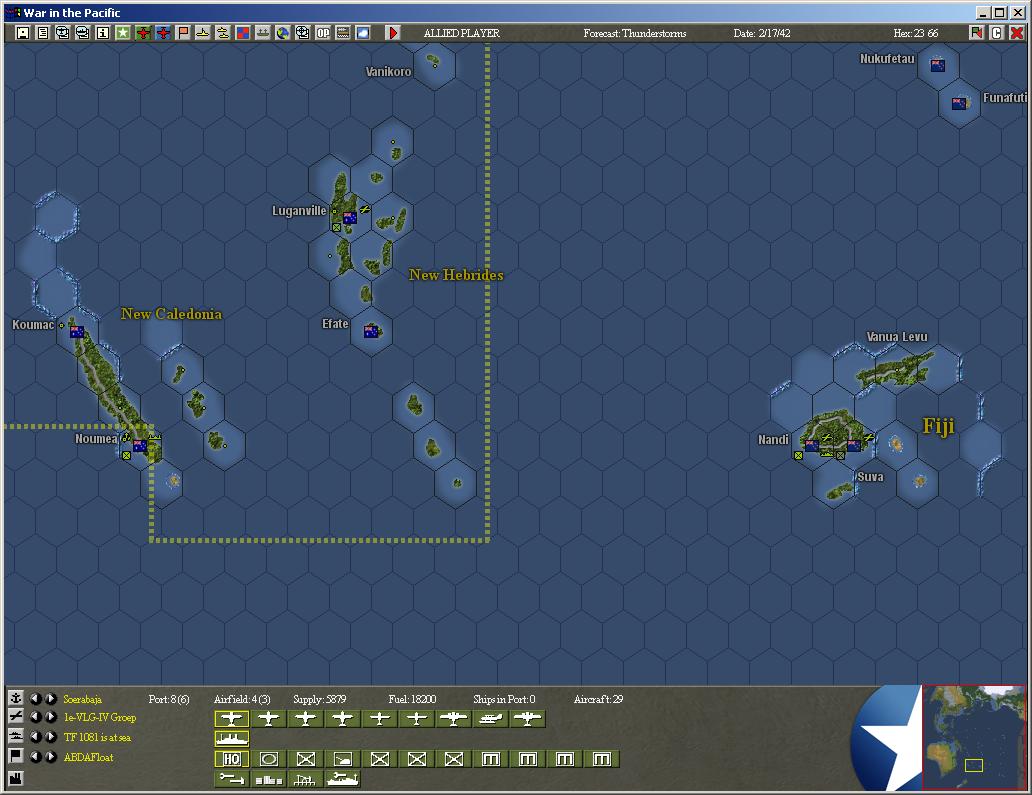Go to previous base before Soerabaja

[x=36, y=699]
